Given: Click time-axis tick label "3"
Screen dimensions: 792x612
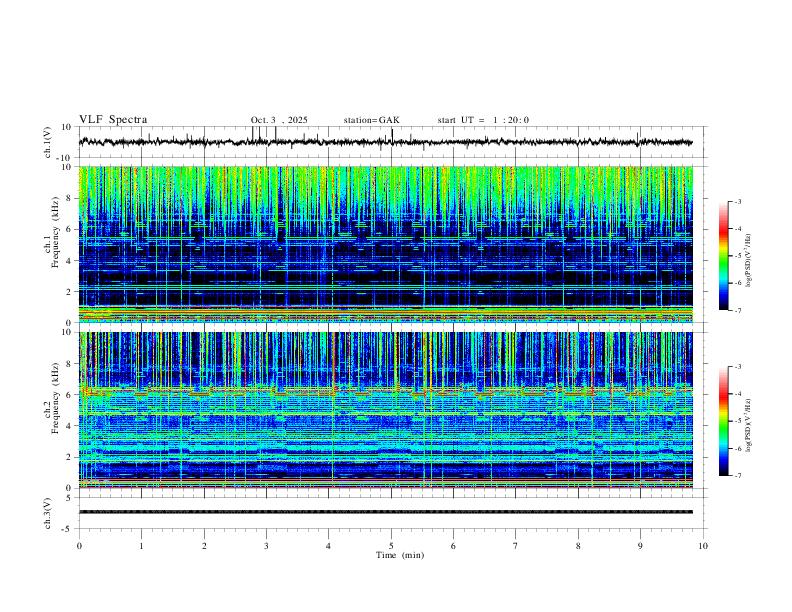Looking at the screenshot, I should [266, 546].
